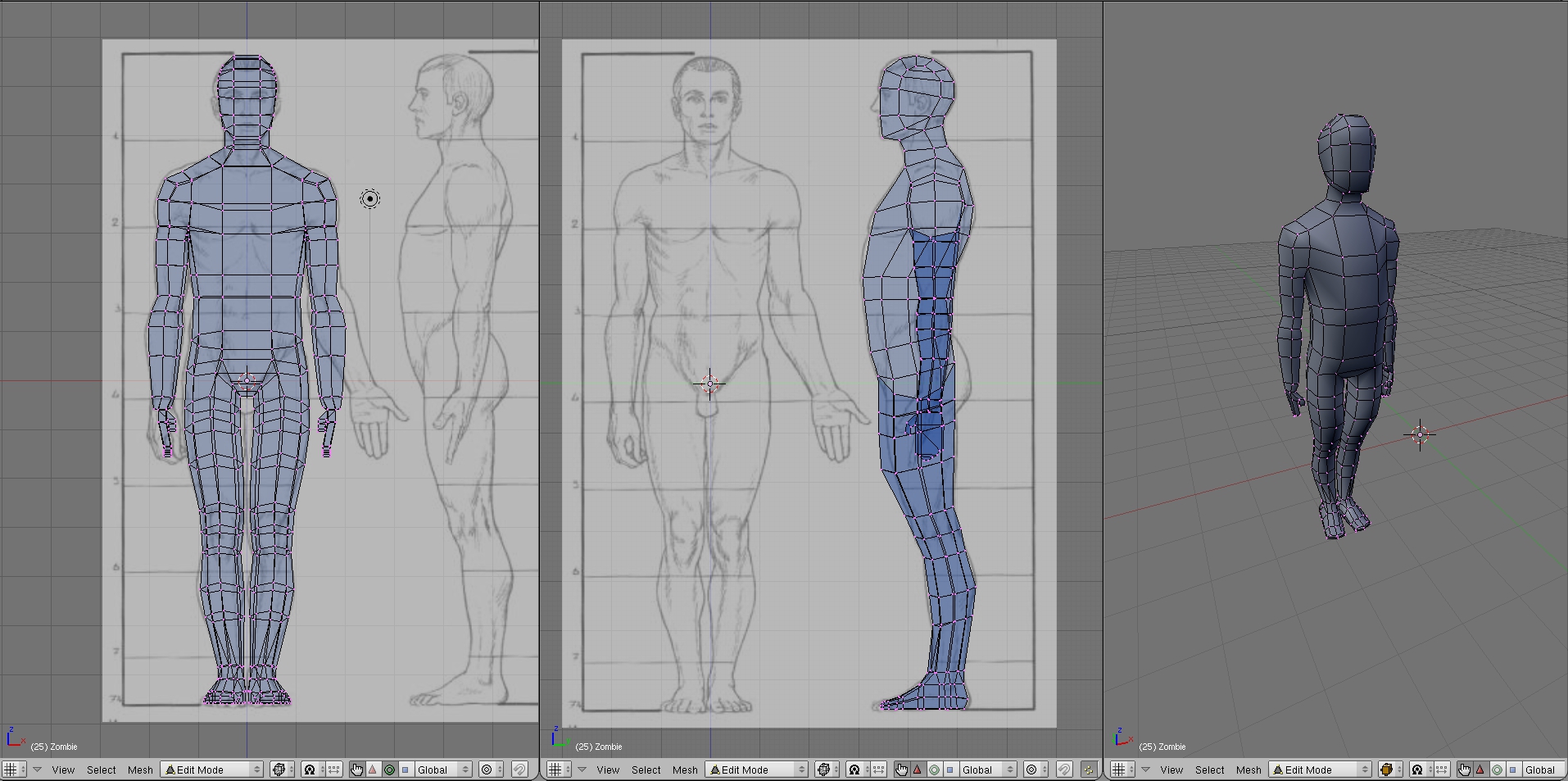Open the View menu in left viewport
Viewport: 1568px width, 781px height.
[63, 770]
